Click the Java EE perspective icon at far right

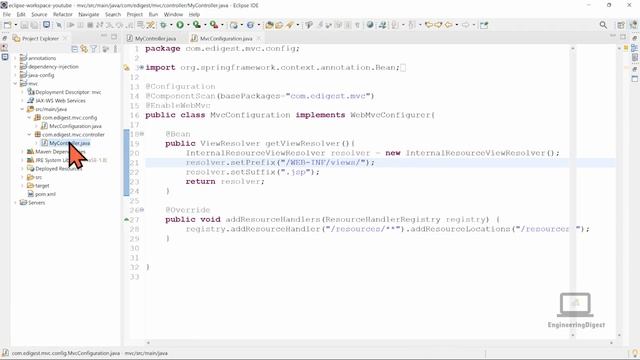click(633, 25)
